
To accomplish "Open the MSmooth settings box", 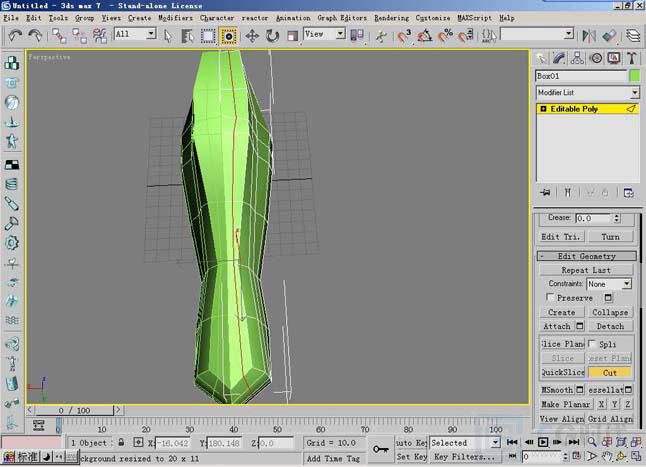I will 580,389.
